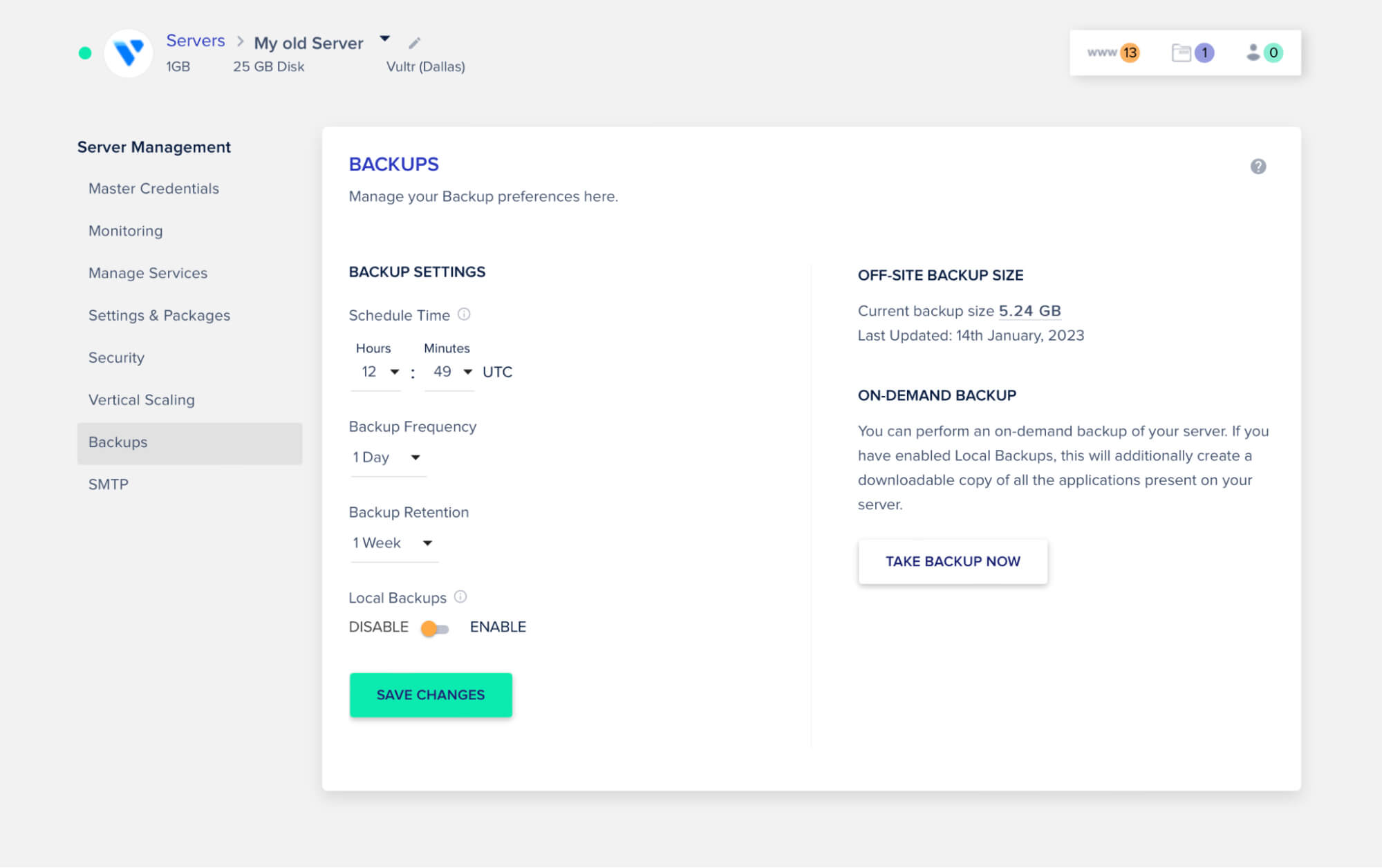Go to the Vertical Scaling section
The height and width of the screenshot is (868, 1382).
pyautogui.click(x=142, y=400)
